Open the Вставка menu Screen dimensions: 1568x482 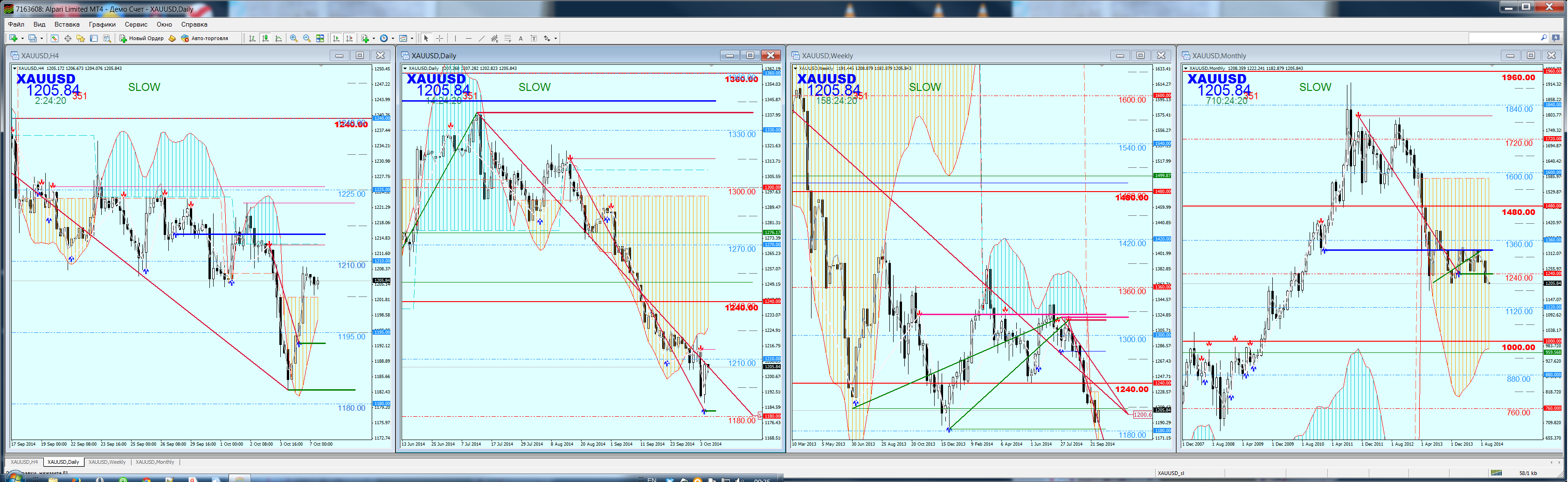tap(67, 24)
